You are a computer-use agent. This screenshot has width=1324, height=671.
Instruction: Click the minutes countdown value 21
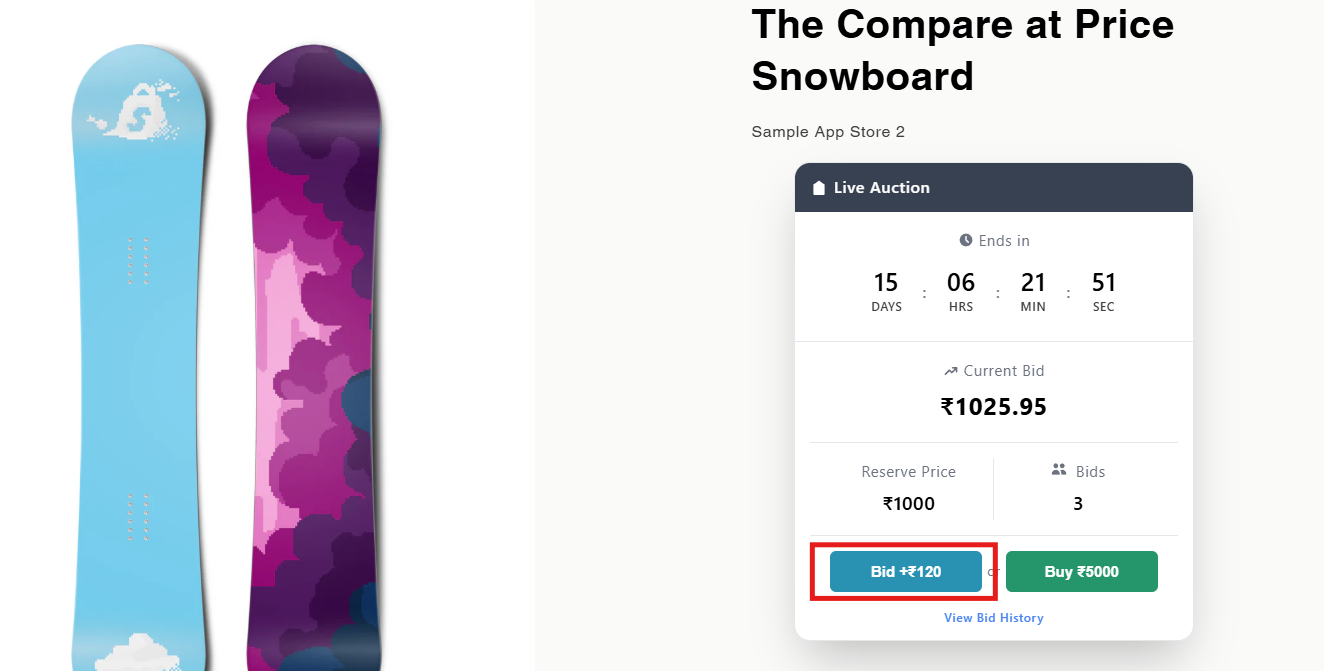coord(1033,283)
